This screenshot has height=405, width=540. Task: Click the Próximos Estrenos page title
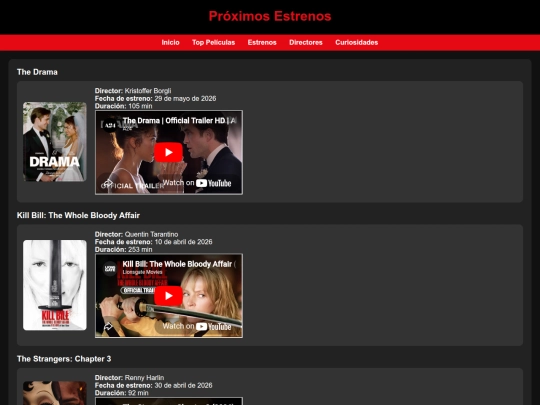click(x=270, y=16)
